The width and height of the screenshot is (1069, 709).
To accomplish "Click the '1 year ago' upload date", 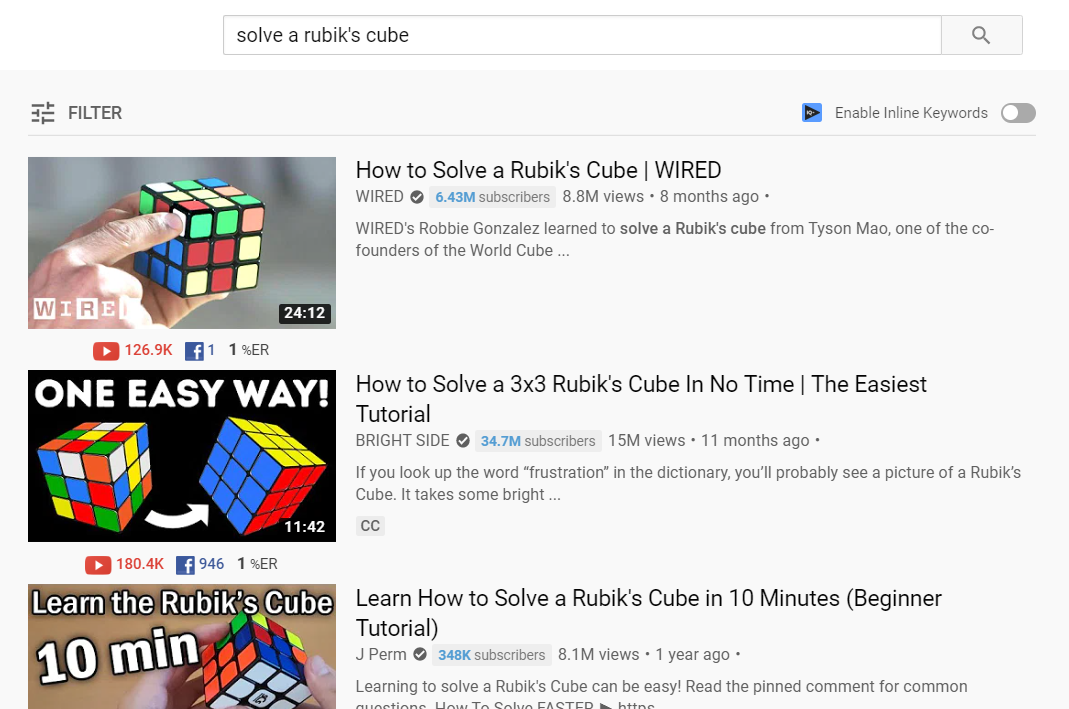I will point(693,654).
